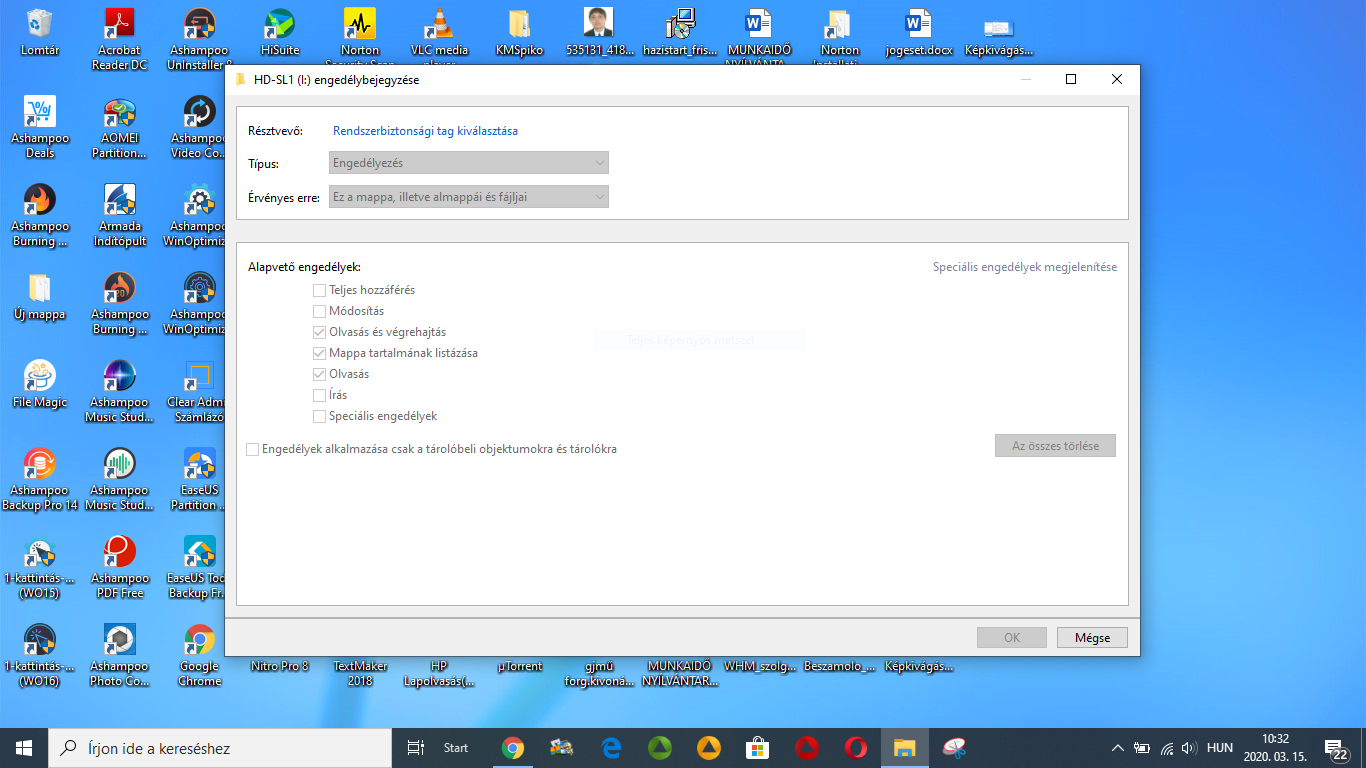Tick the Módosítás permission checkbox
Image resolution: width=1366 pixels, height=768 pixels.
(320, 311)
